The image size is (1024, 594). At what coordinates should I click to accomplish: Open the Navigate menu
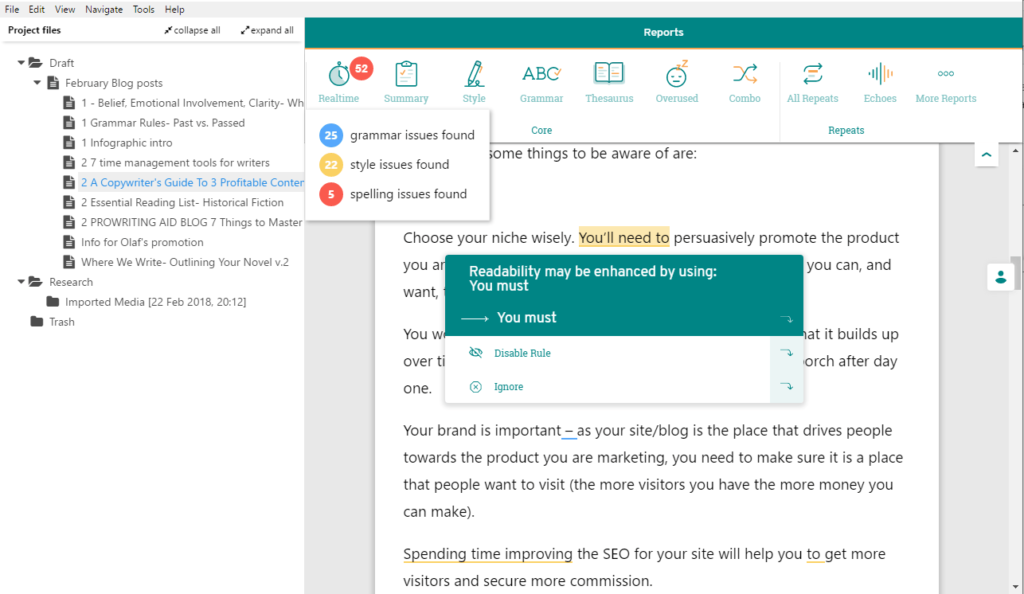pos(103,9)
